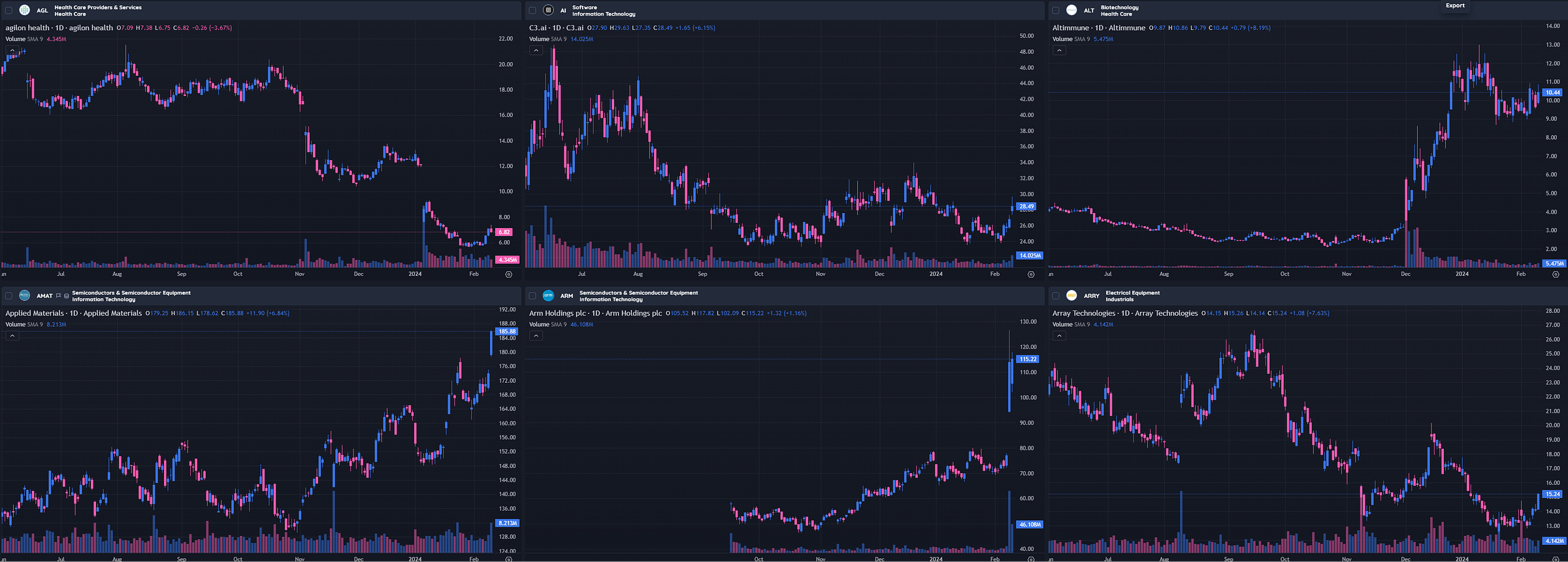Tick the AI chart checkbox
This screenshot has width=1568, height=562.
(532, 10)
